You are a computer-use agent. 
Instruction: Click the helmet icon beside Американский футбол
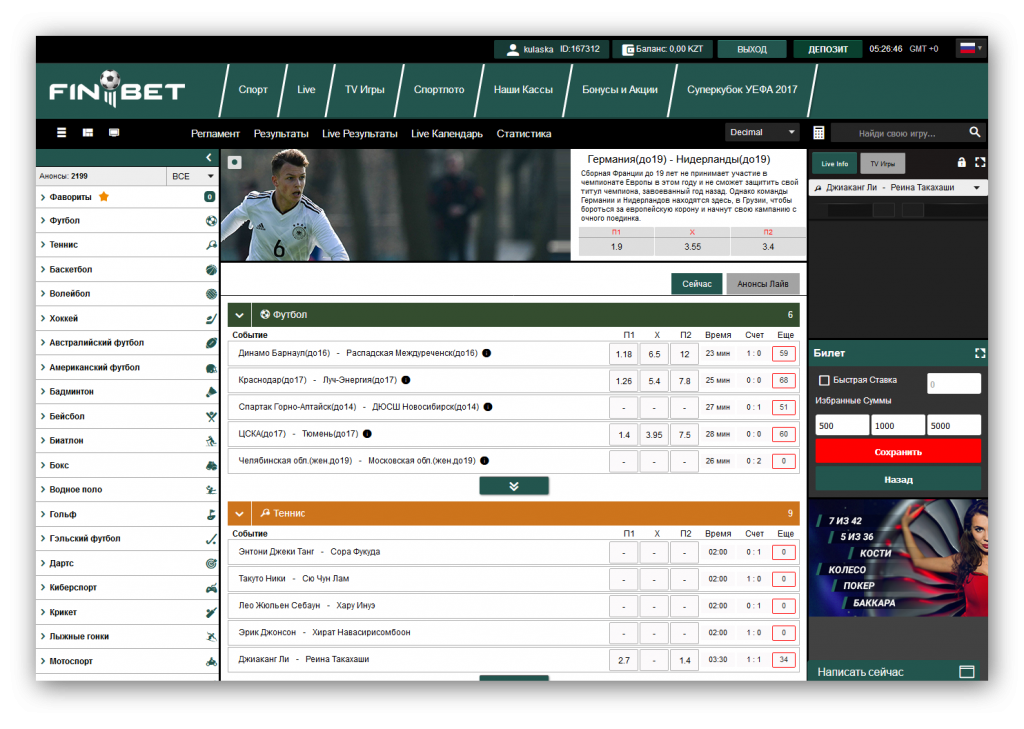211,368
